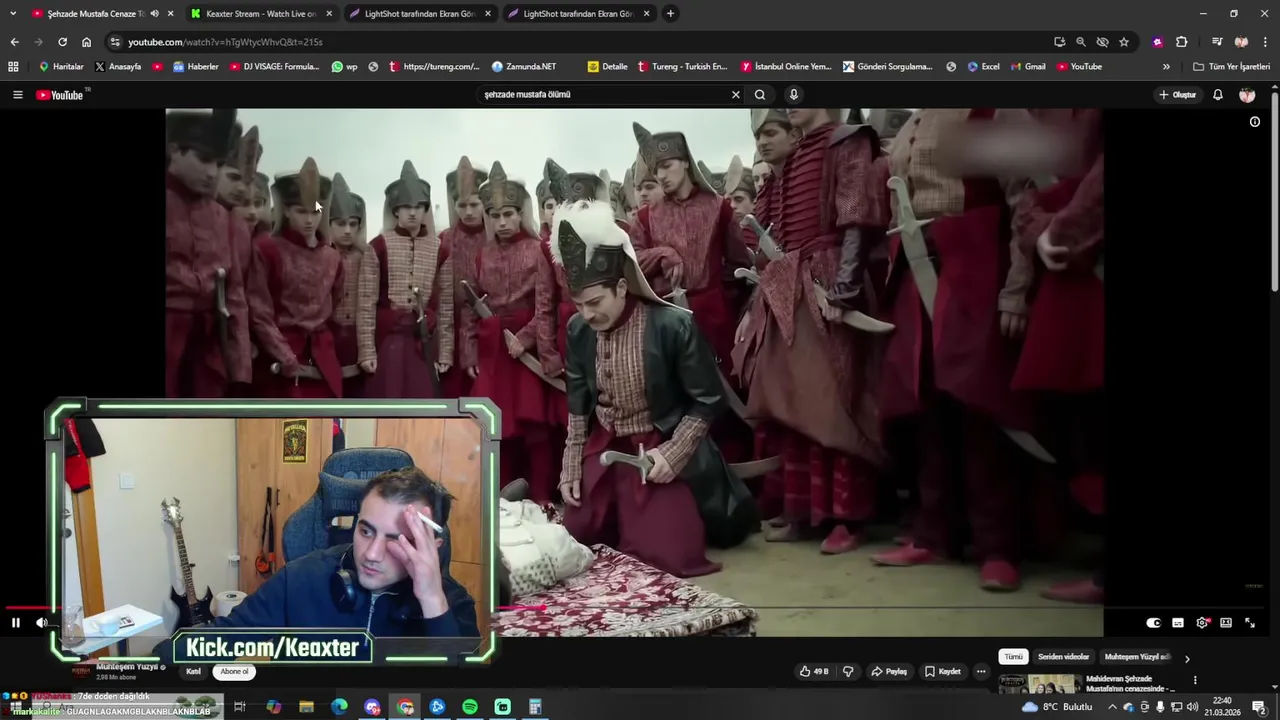Exit fullscreen with the expand arrows icon
The height and width of the screenshot is (720, 1280).
[1250, 623]
